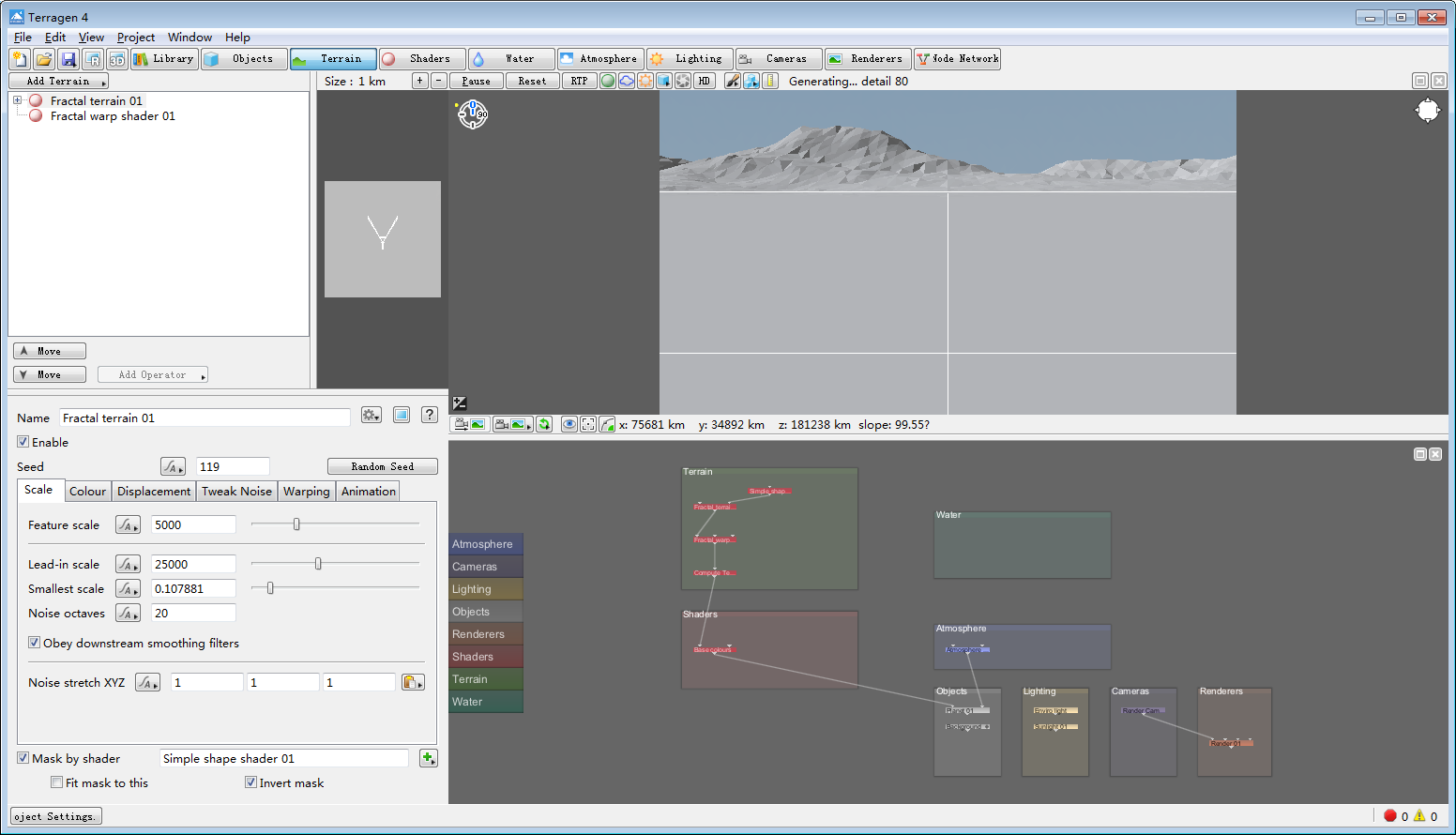Click the terrain slope curve icon below preview
This screenshot has height=835, width=1456.
[x=607, y=425]
